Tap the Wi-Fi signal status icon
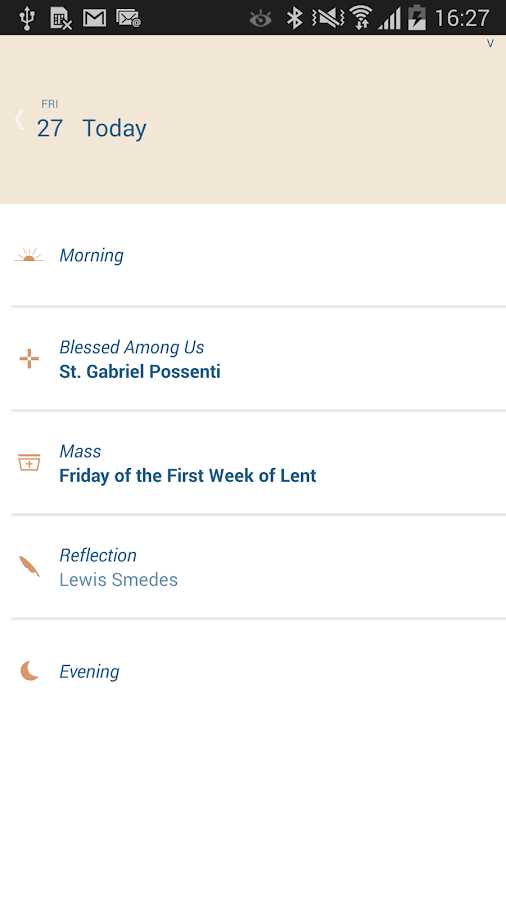This screenshot has width=506, height=900. pyautogui.click(x=361, y=18)
